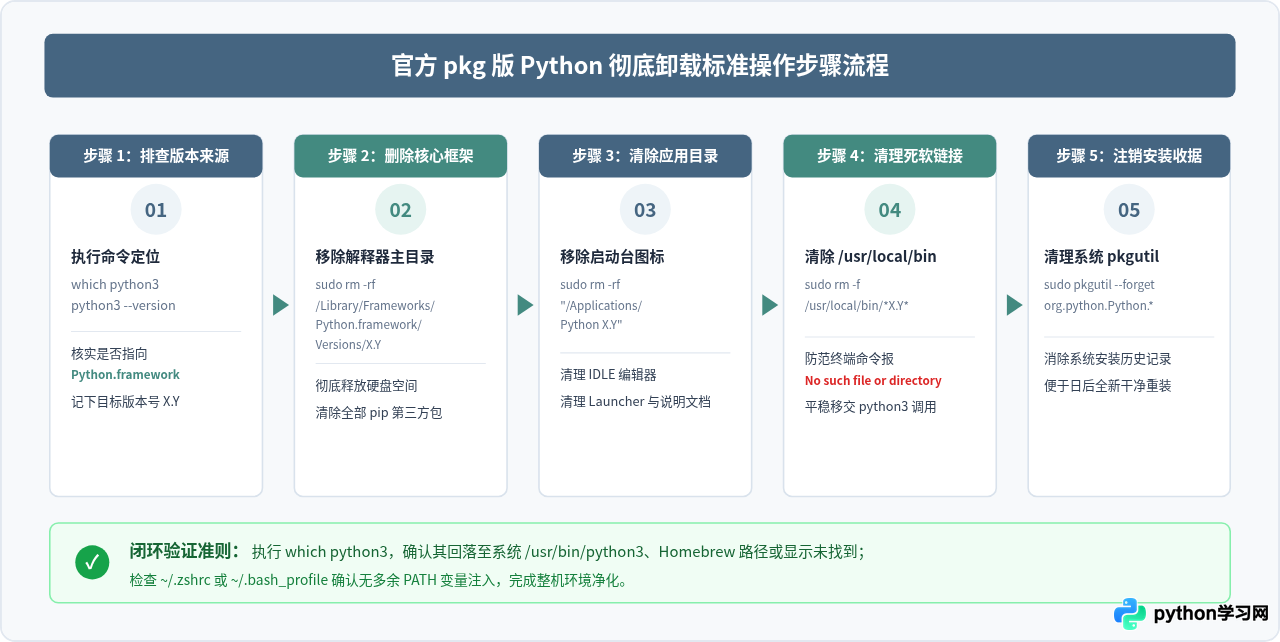Click the path /usr/local/bin/*X.Y*

(857, 305)
